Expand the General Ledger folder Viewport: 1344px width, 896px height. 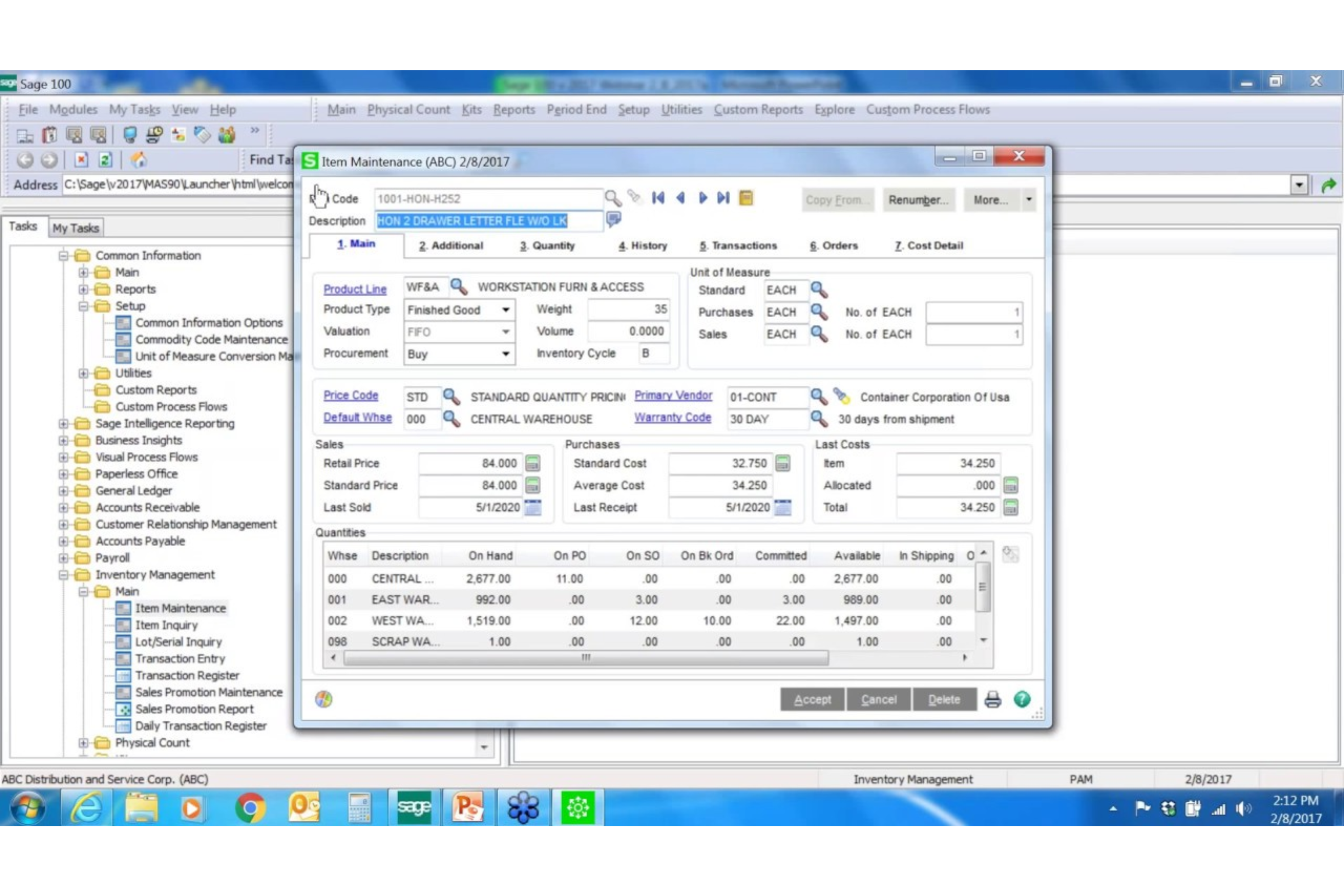click(x=64, y=491)
